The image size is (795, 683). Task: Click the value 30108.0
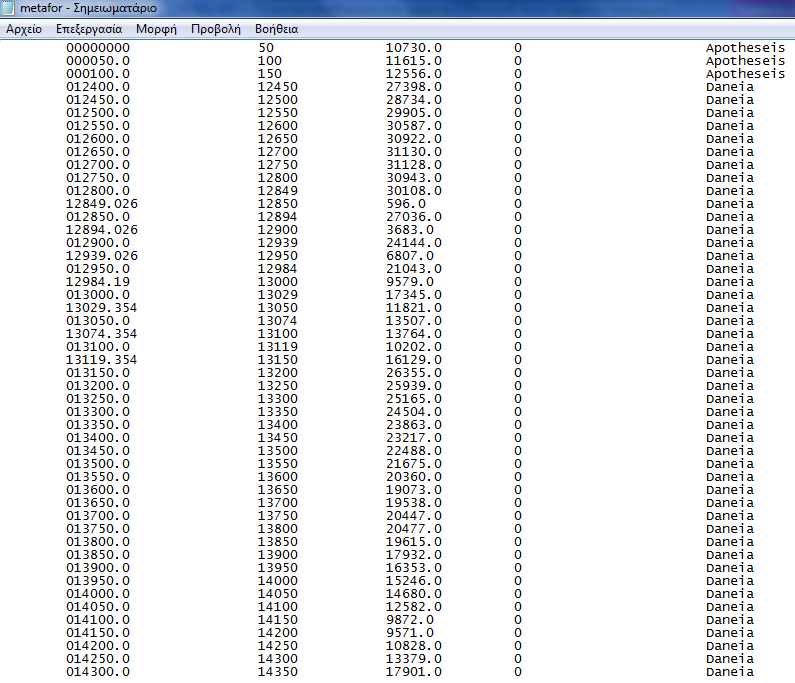(414, 191)
